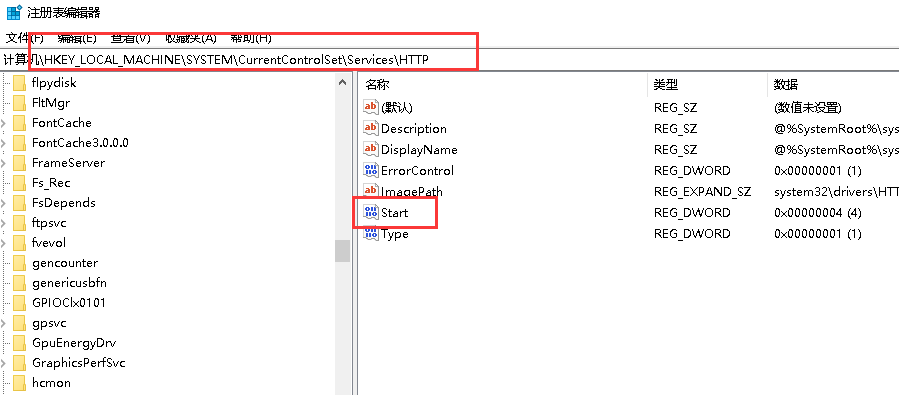Viewport: 899px width, 395px height.
Task: Select the GPIOClx0101 folder icon
Action: click(19, 303)
